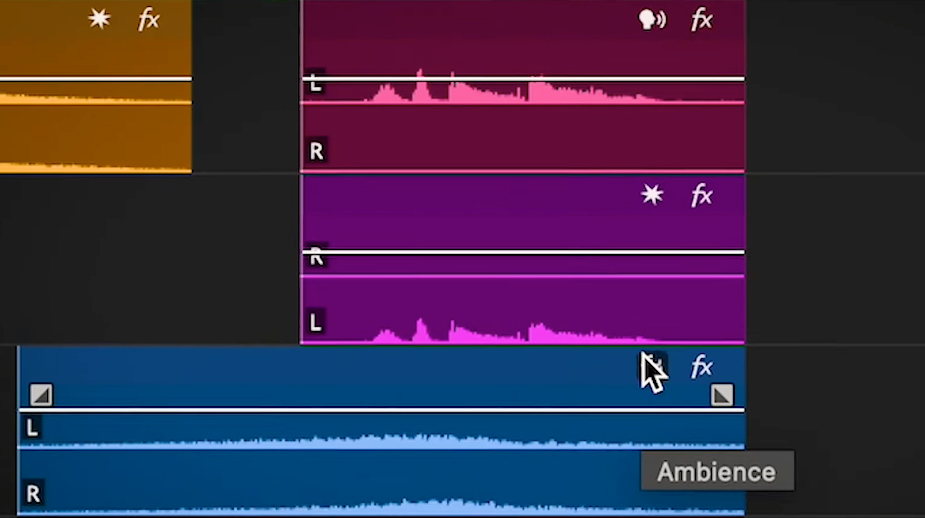Click the volume line on the maroon clip
Image resolution: width=925 pixels, height=518 pixels.
click(x=523, y=78)
